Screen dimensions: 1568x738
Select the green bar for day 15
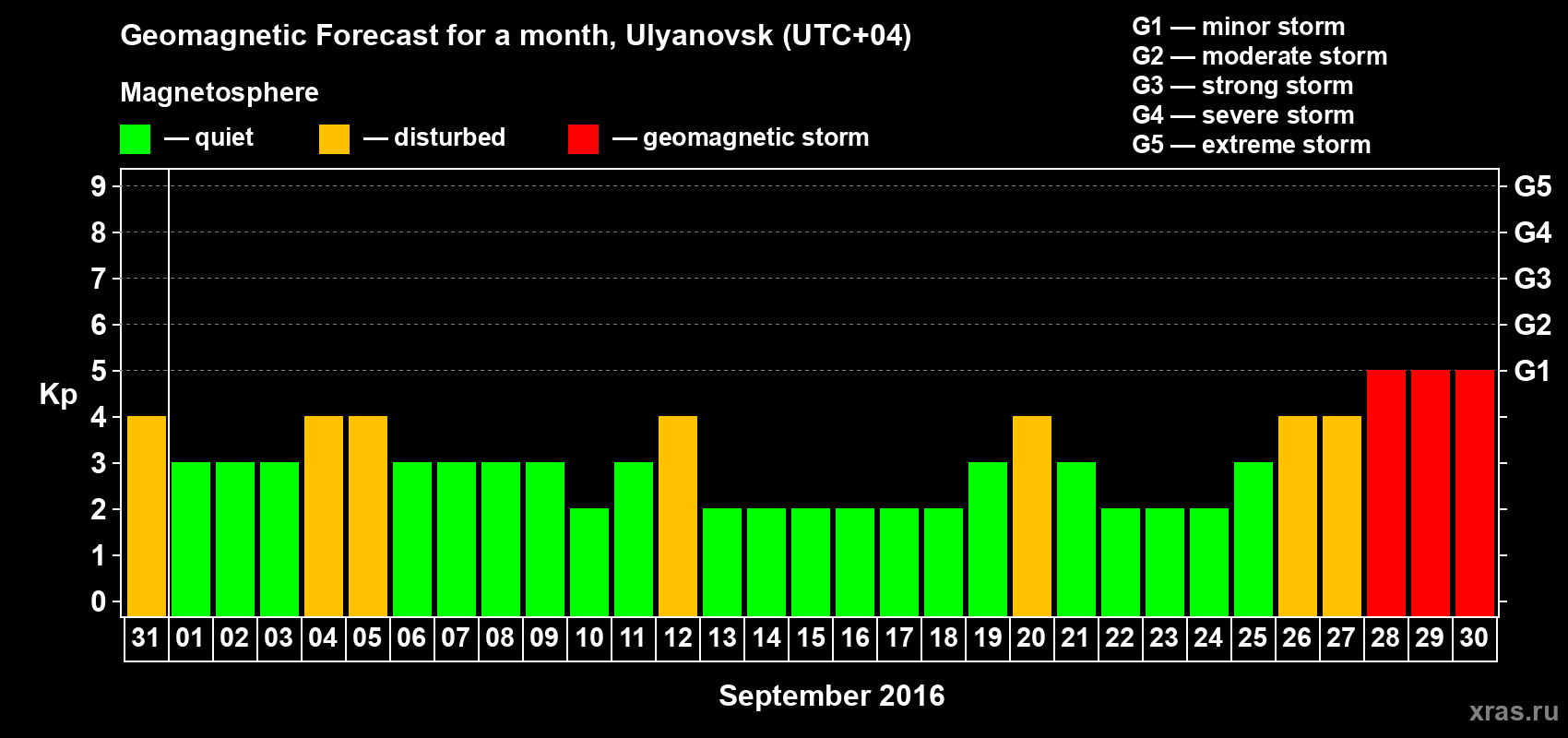click(811, 562)
